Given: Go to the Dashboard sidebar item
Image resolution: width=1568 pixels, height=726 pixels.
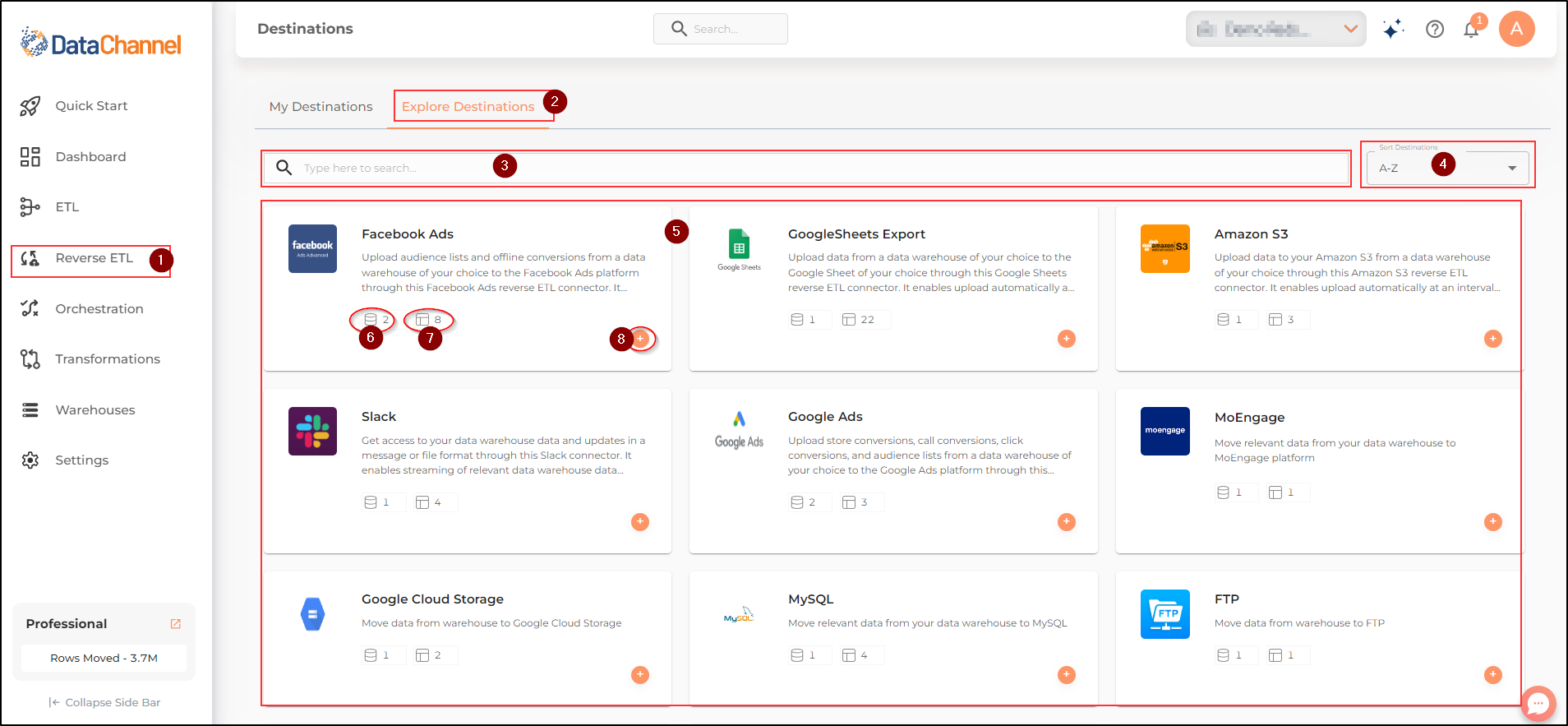Looking at the screenshot, I should (x=90, y=157).
